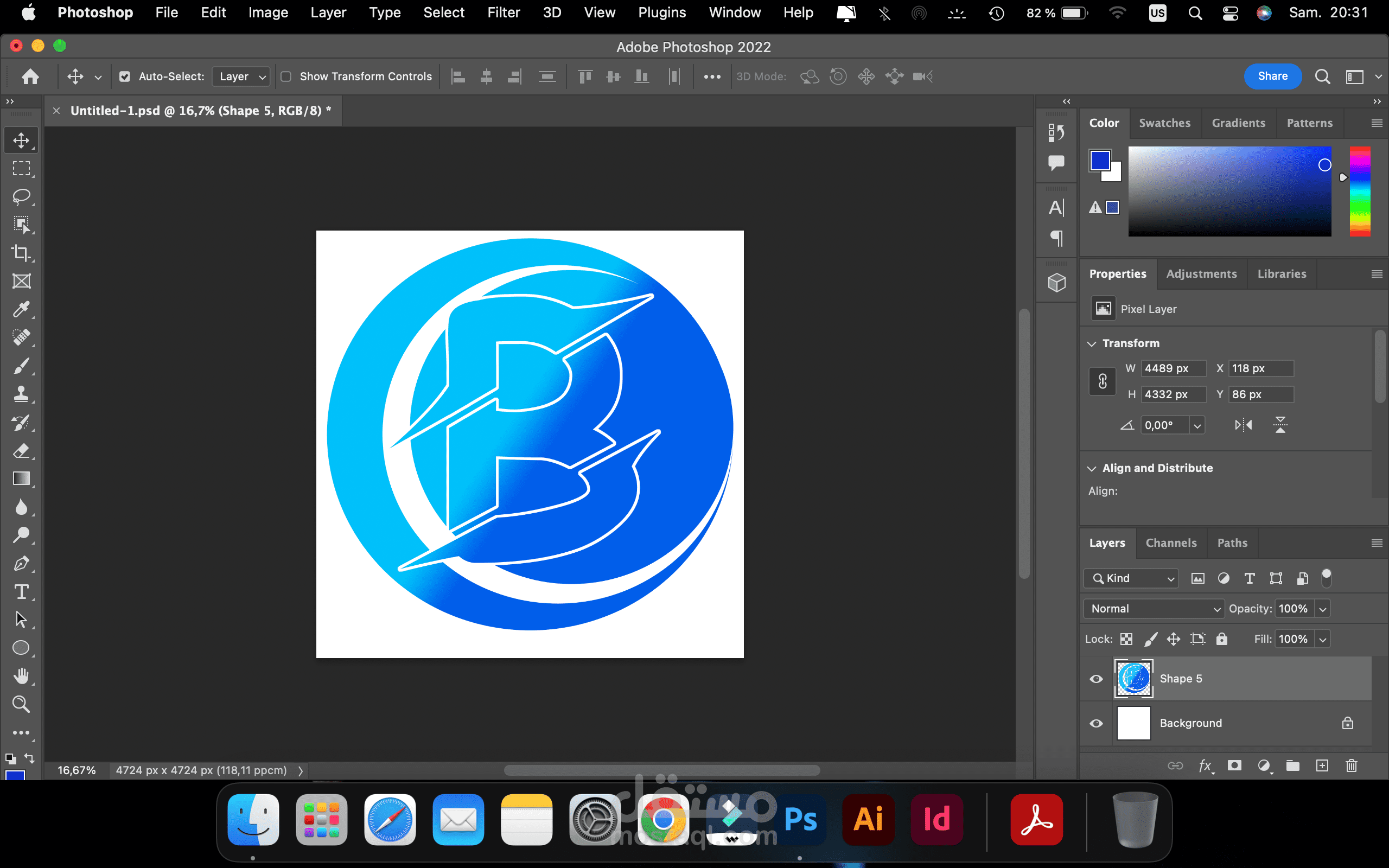Open the Auto-Select Layer dropdown
The image size is (1389, 868).
tap(241, 76)
